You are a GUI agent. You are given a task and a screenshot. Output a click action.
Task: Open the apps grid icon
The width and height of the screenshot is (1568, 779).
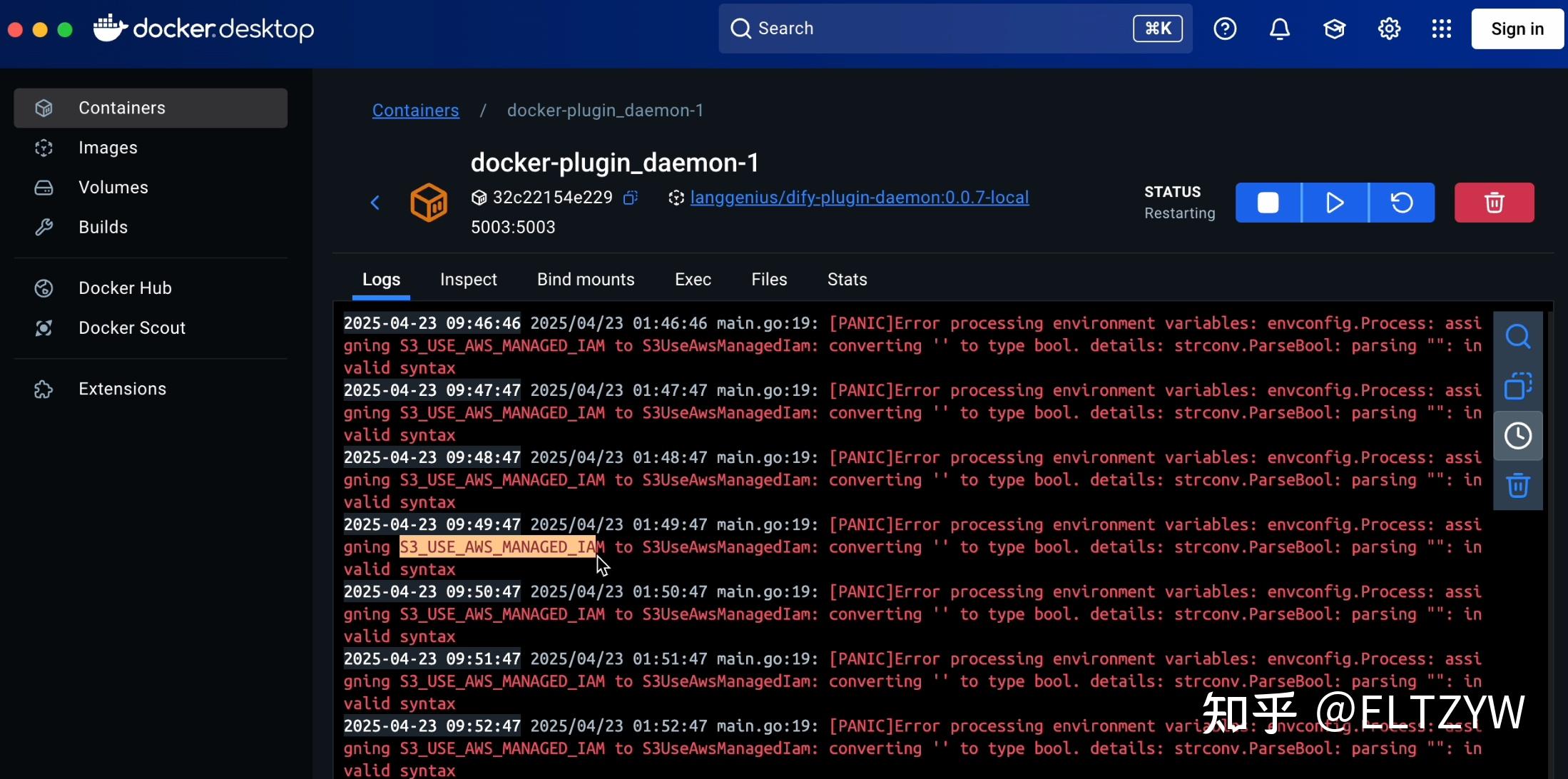point(1442,29)
